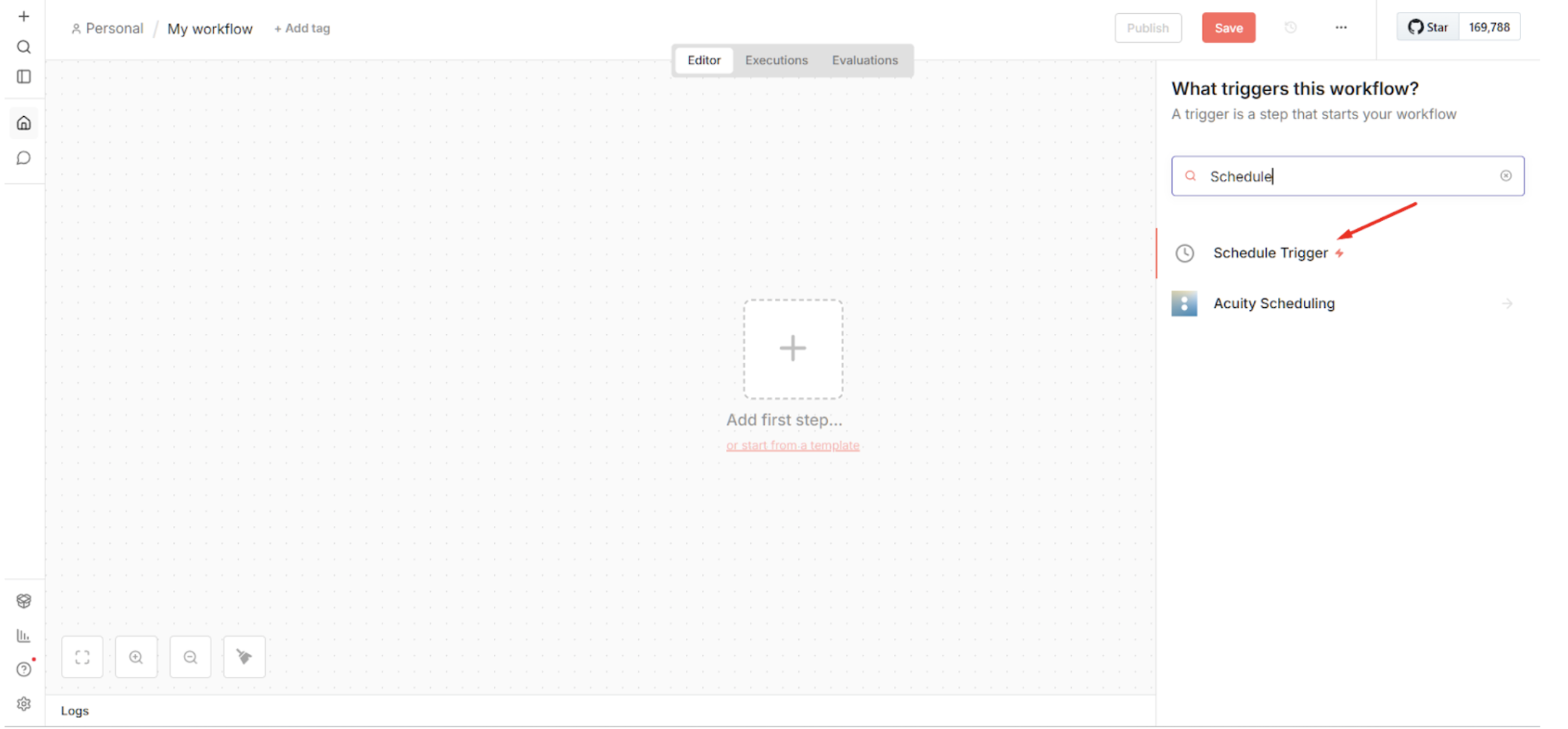This screenshot has height=729, width=1568.
Task: Click the Add first step plus box
Action: tap(793, 349)
